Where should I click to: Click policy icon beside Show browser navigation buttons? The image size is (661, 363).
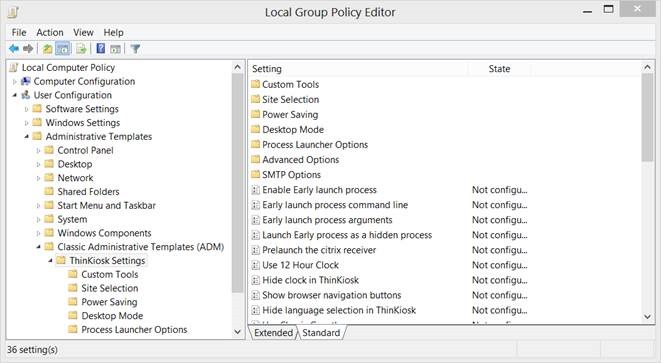click(255, 295)
